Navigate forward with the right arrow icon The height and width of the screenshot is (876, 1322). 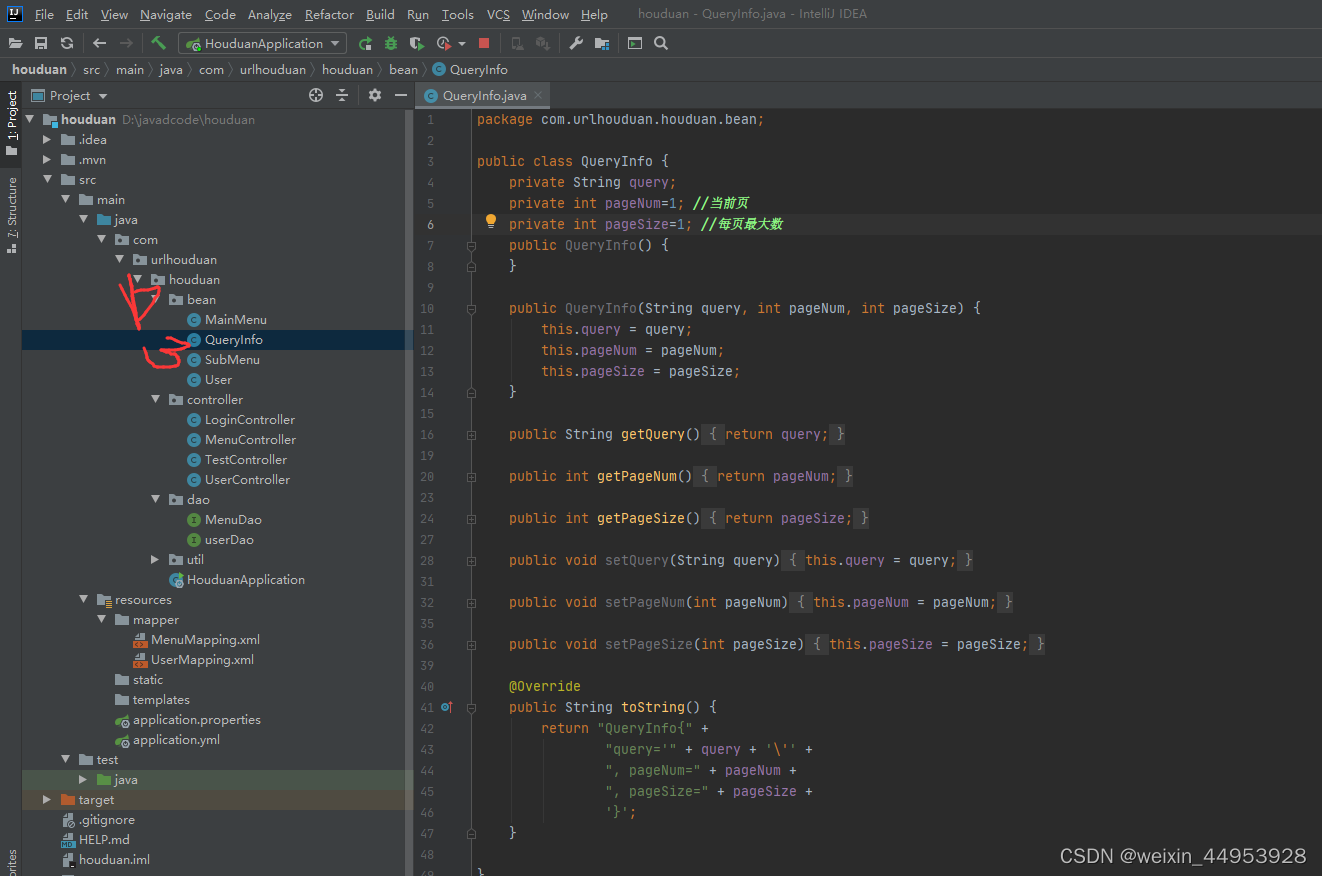coord(126,43)
